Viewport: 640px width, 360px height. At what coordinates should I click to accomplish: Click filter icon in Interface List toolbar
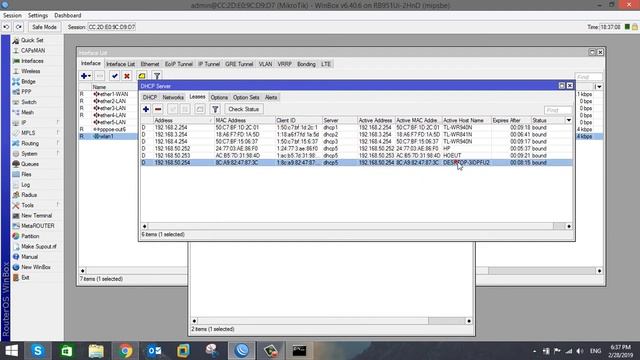click(157, 76)
